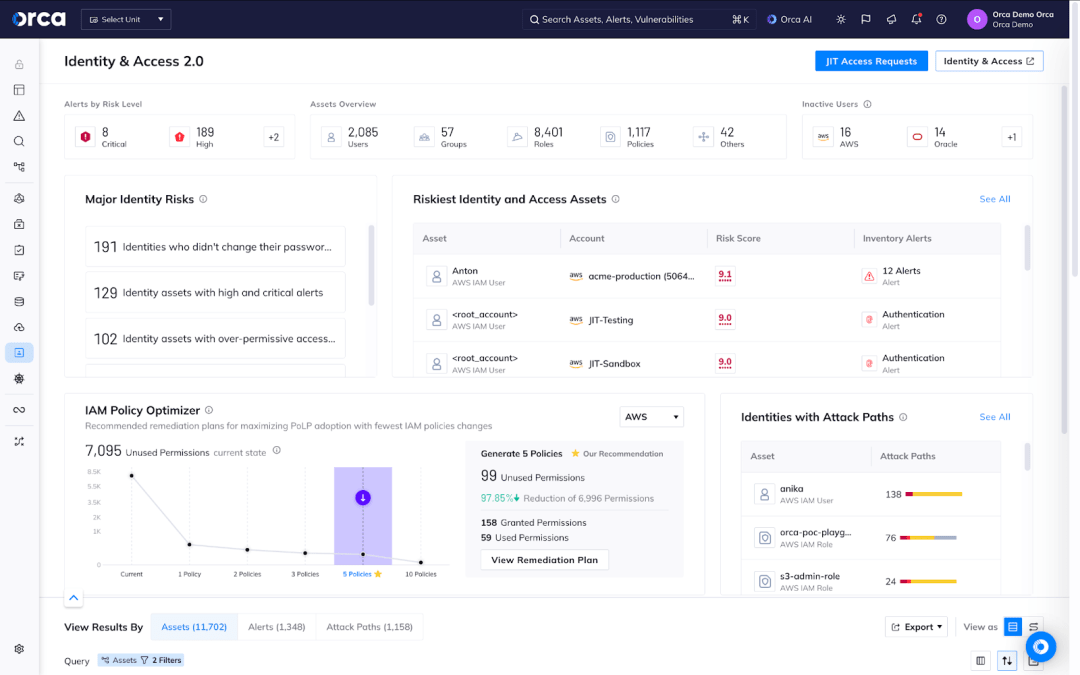Click the floating Orca chat bubble
This screenshot has width=1080, height=675.
tap(1041, 647)
